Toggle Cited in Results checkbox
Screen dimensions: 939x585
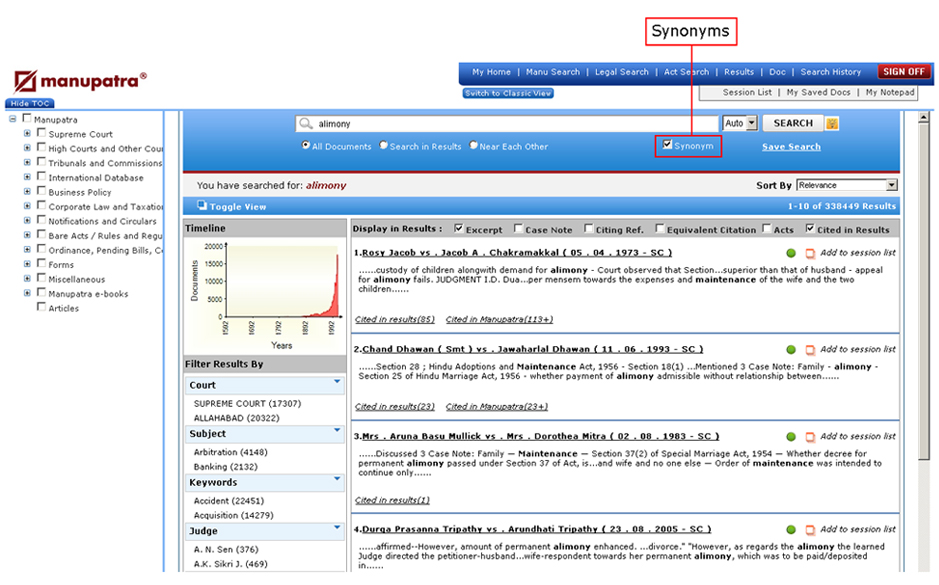[810, 228]
